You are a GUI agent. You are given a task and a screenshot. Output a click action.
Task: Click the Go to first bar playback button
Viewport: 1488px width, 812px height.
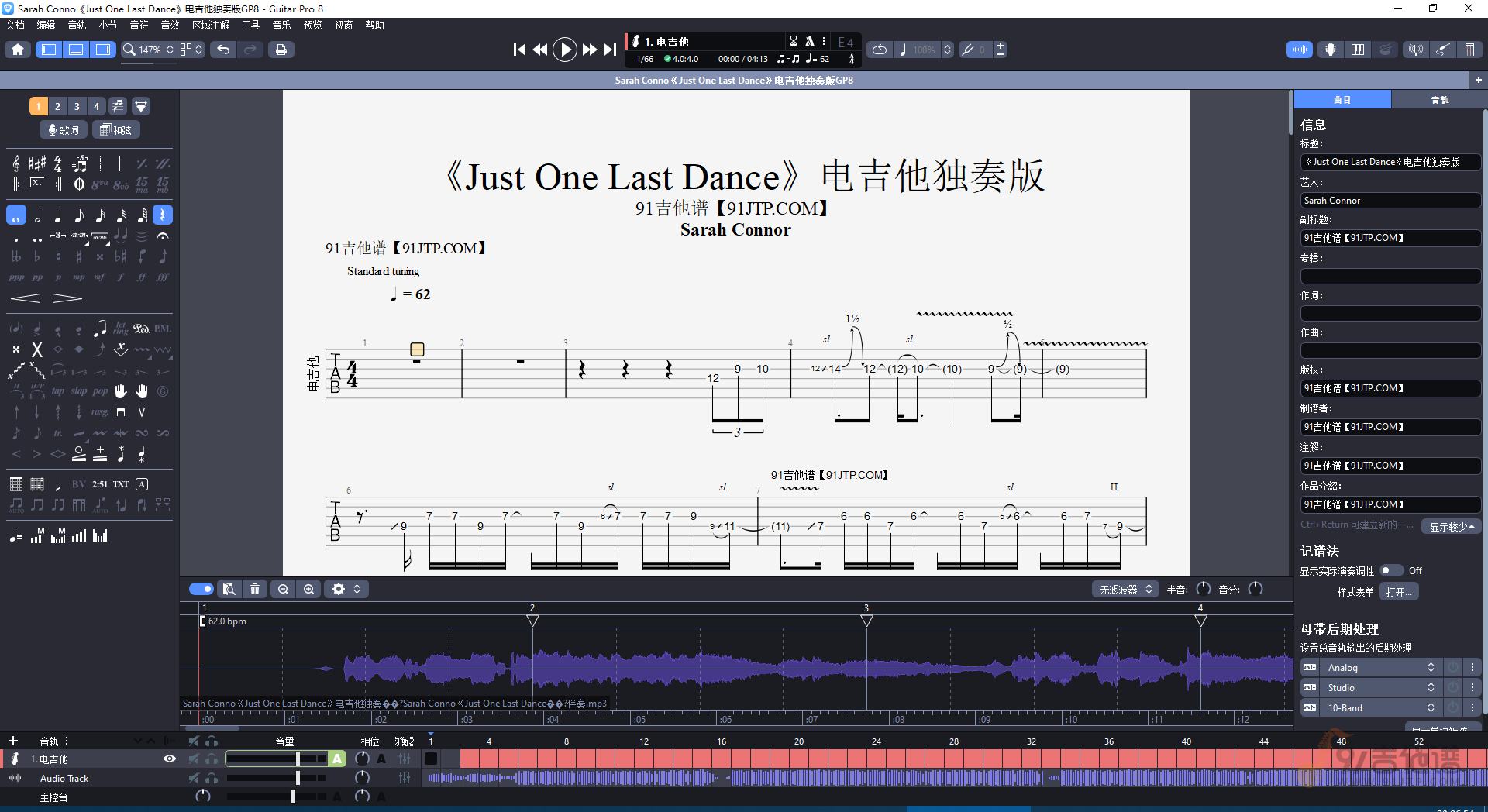click(x=519, y=50)
